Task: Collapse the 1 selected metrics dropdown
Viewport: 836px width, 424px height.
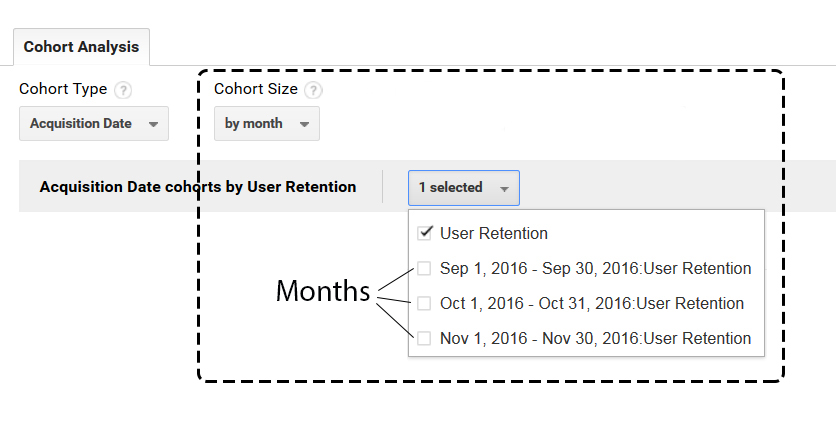Action: pyautogui.click(x=464, y=188)
